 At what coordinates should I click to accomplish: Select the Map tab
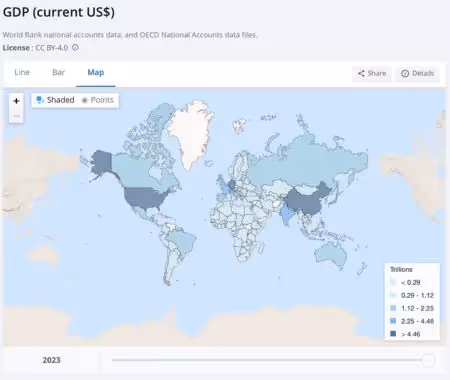tap(96, 73)
